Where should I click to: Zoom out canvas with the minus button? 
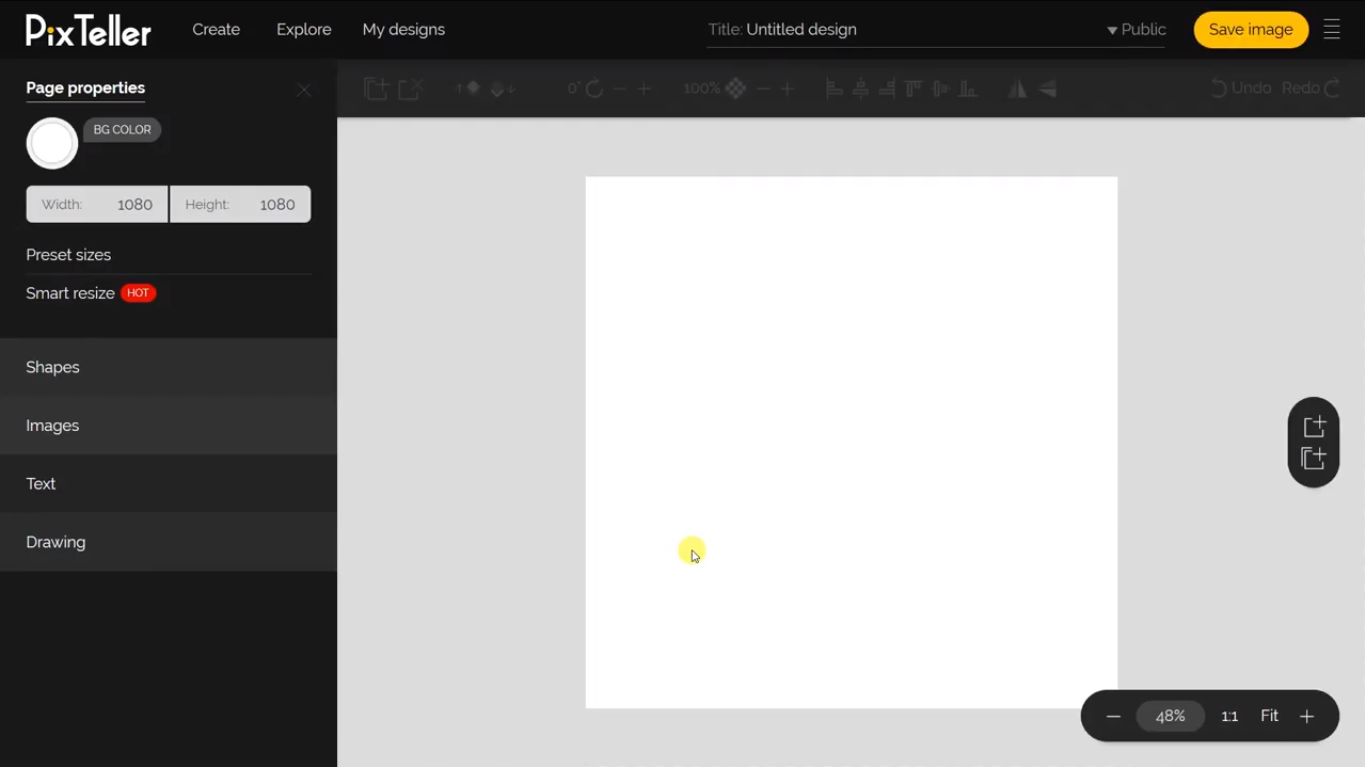tap(1113, 716)
